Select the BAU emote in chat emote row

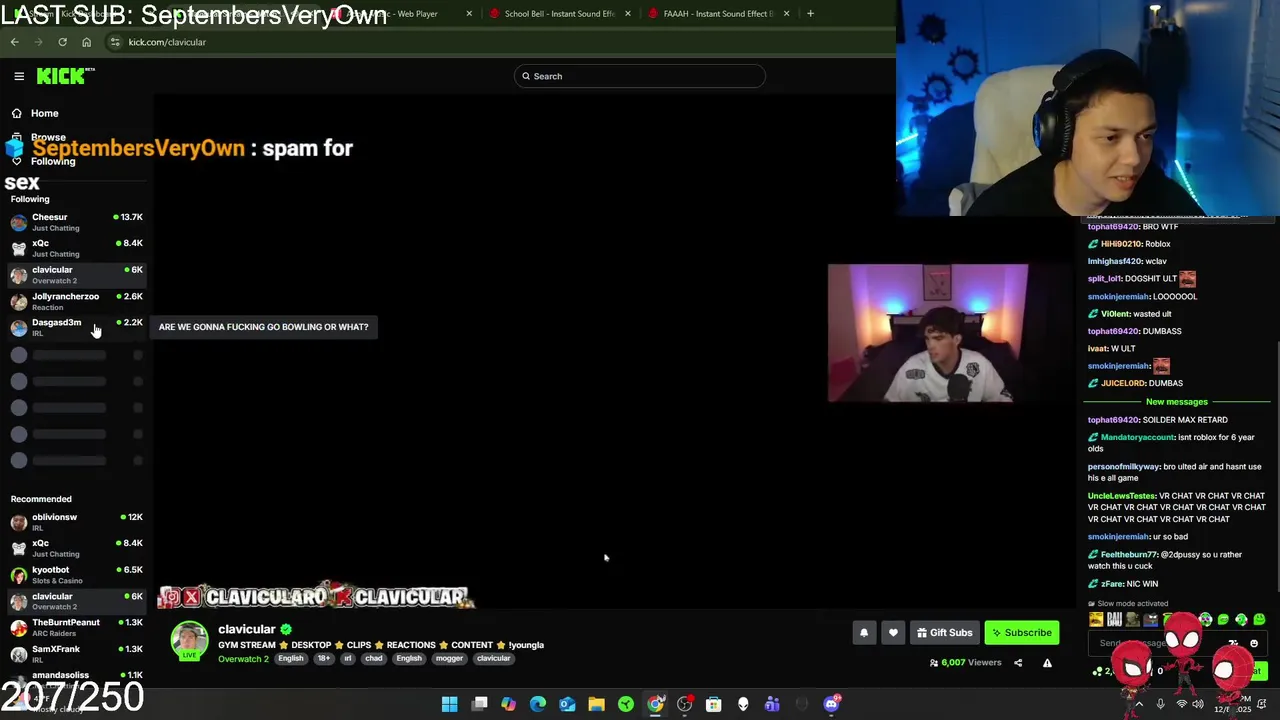(1114, 620)
